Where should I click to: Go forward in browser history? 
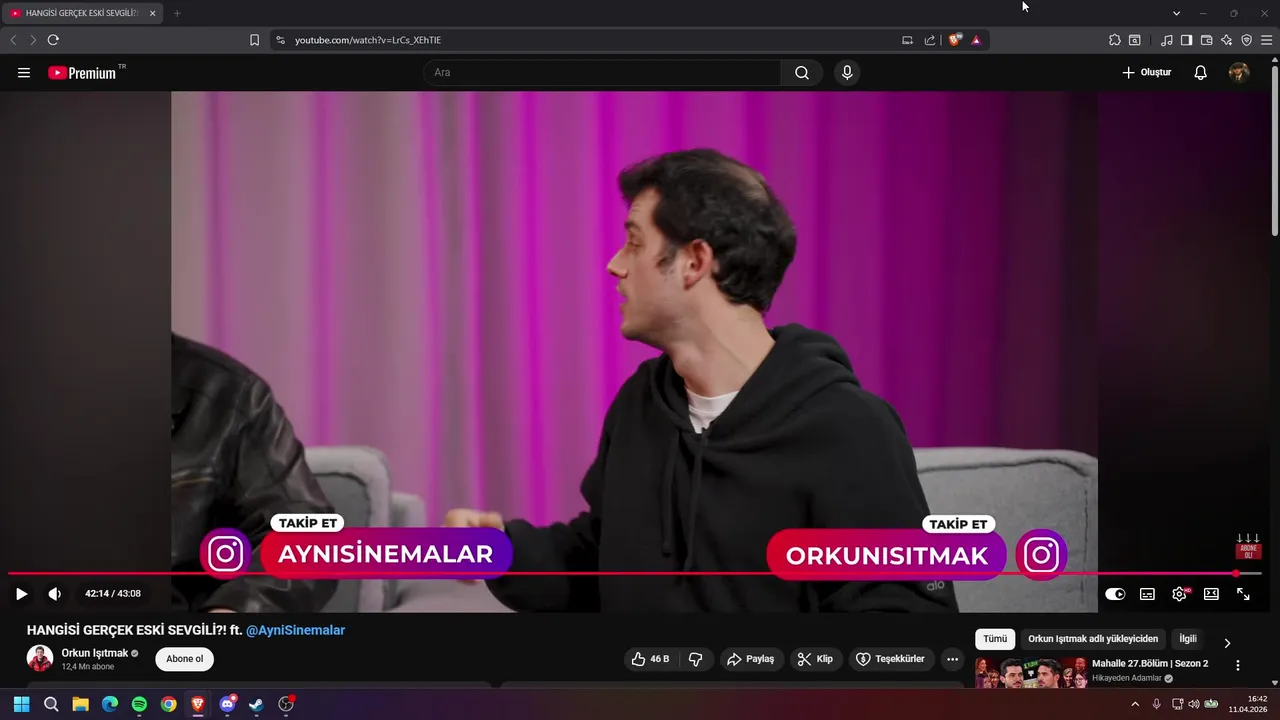pos(33,40)
